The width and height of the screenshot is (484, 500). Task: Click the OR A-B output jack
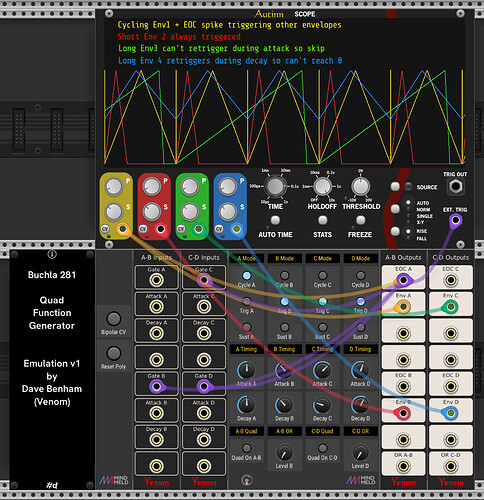[x=403, y=466]
